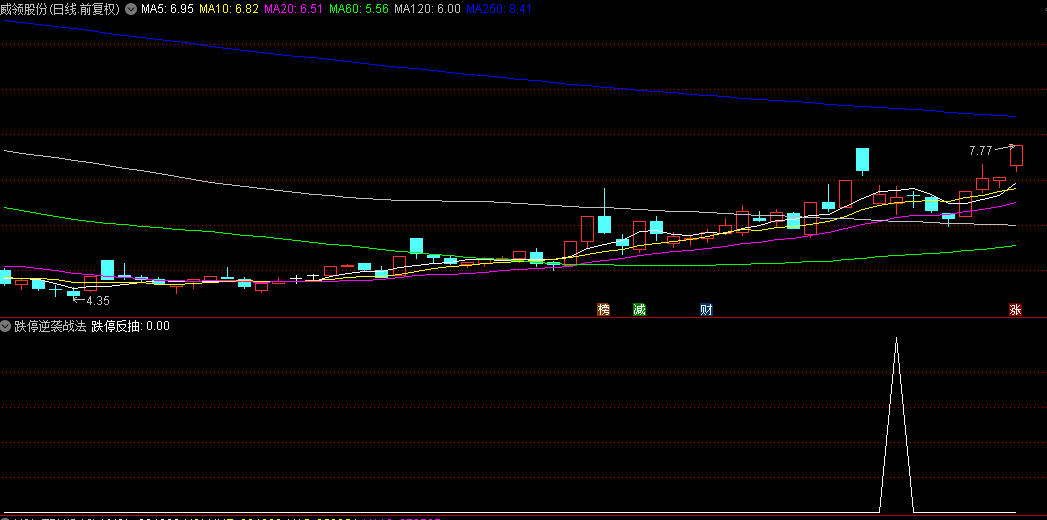Click the yellow MA10: 6.82 label
Viewport: 1047px width, 520px height.
tap(229, 9)
